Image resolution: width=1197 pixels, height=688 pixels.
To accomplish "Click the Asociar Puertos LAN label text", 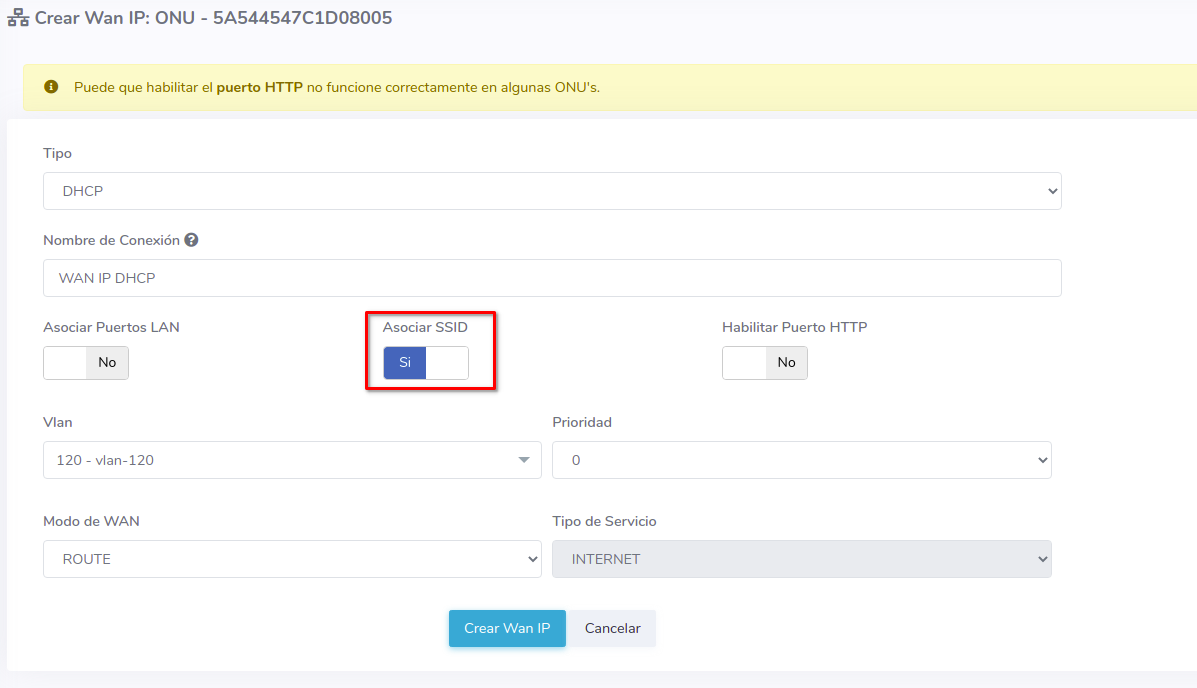I will pos(111,327).
